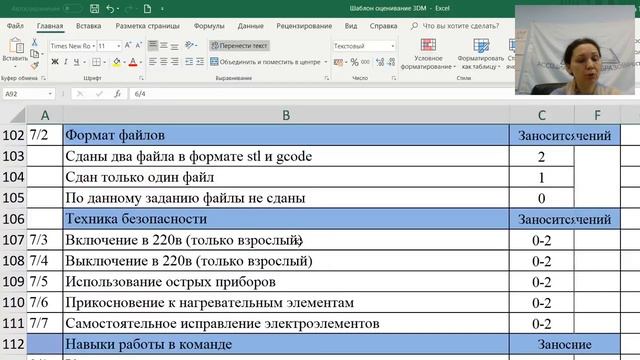The height and width of the screenshot is (360, 640).
Task: Toggle Перенести текст wrap text
Action: tap(240, 46)
